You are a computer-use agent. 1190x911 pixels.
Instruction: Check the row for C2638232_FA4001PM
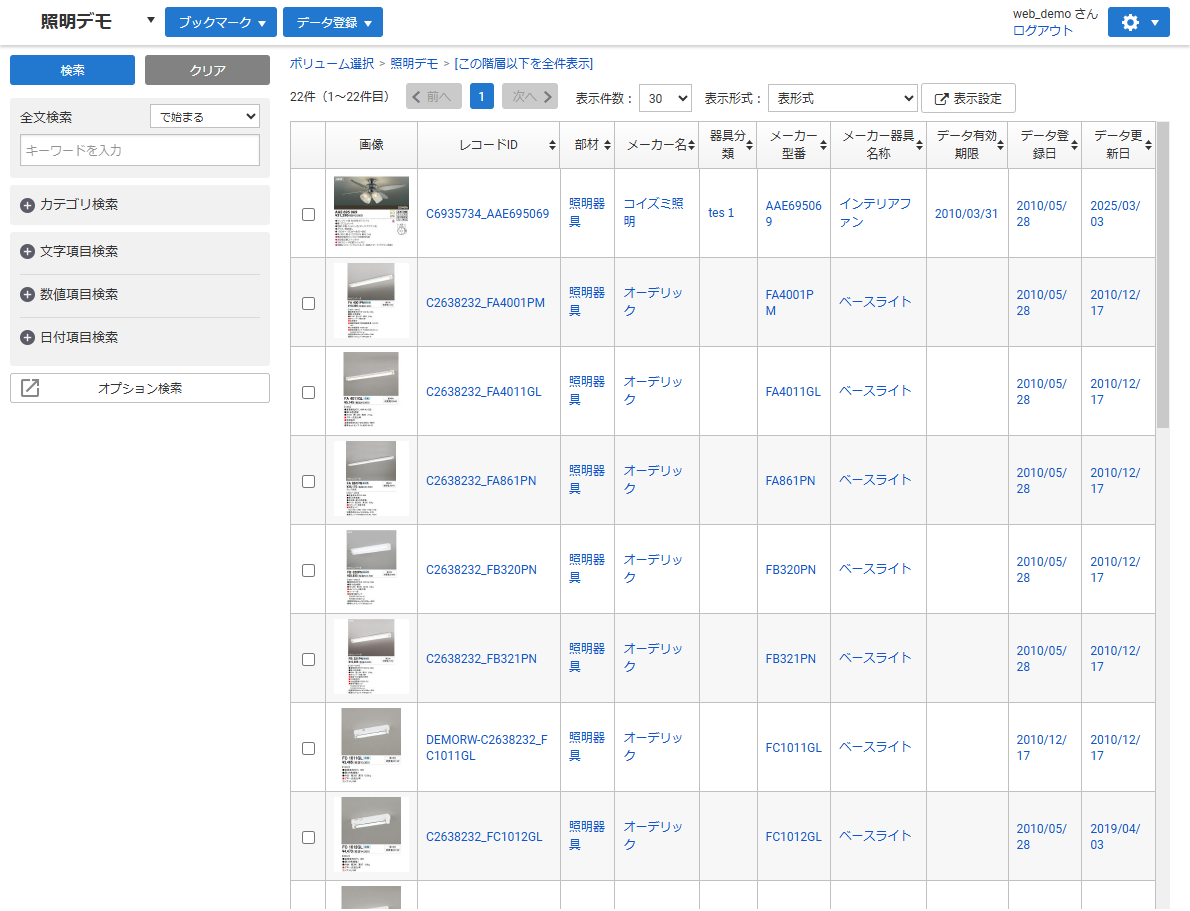click(308, 303)
